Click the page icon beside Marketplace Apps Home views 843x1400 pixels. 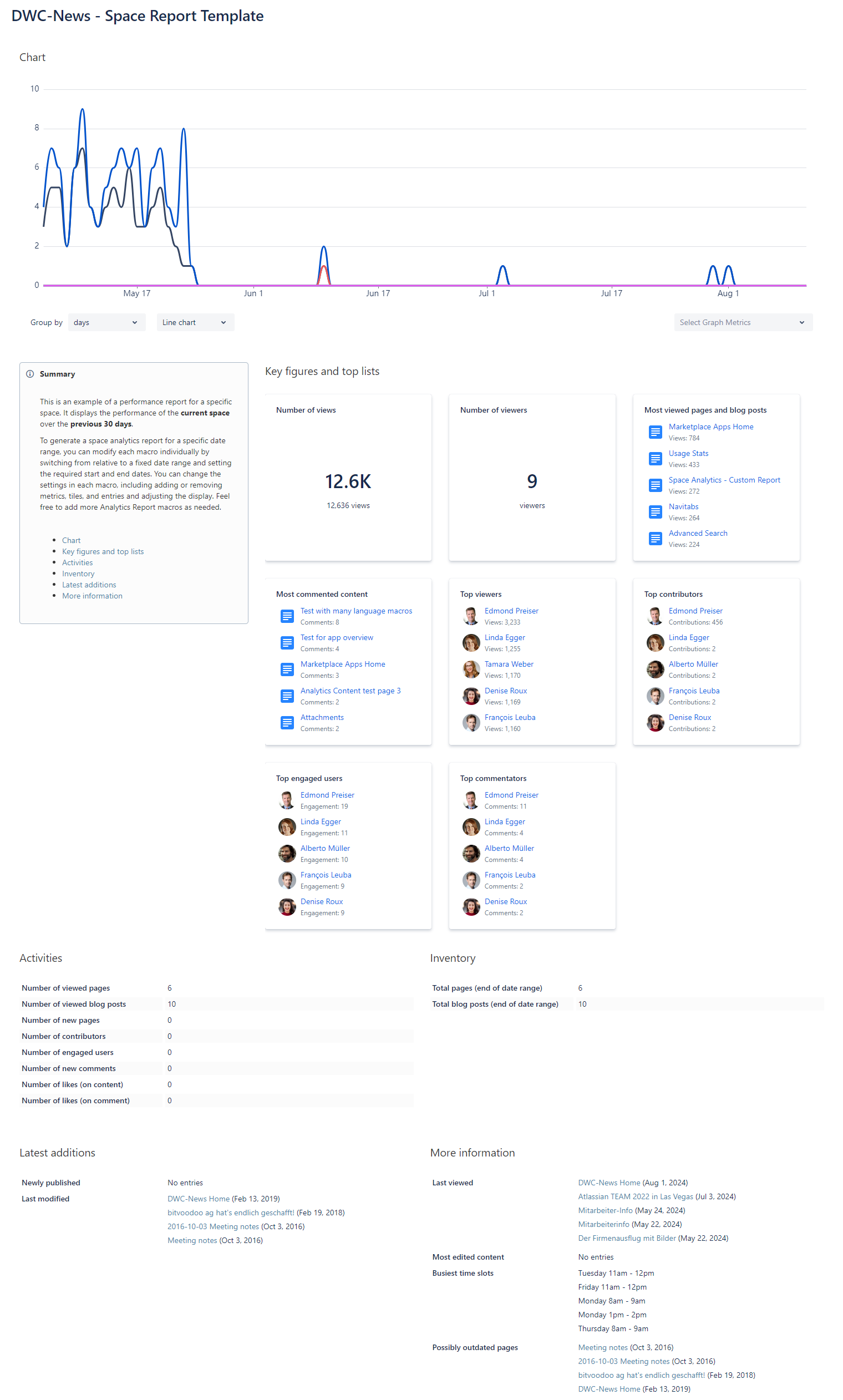(655, 432)
